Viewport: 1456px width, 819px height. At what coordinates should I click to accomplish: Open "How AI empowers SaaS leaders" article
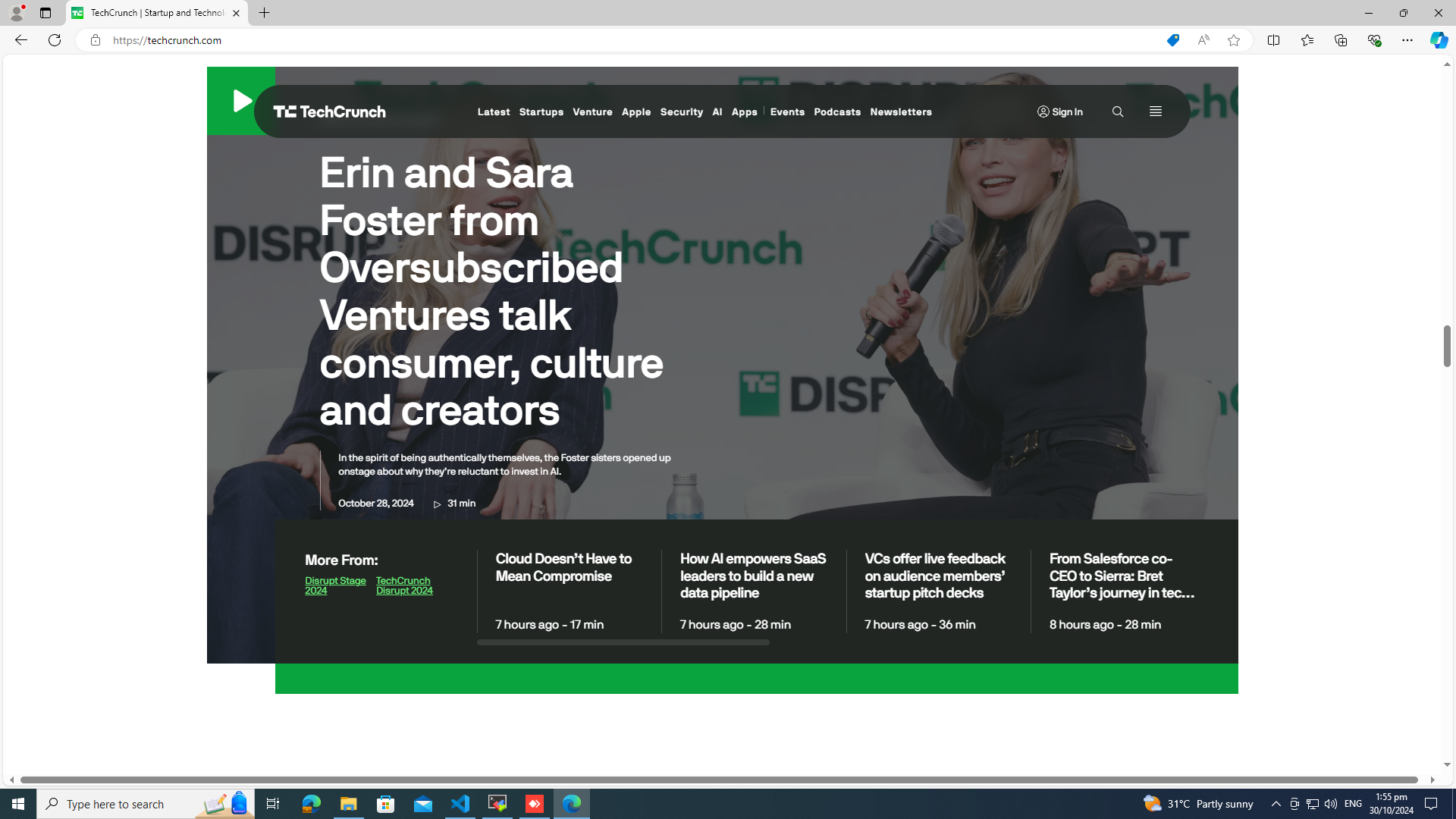point(753,576)
